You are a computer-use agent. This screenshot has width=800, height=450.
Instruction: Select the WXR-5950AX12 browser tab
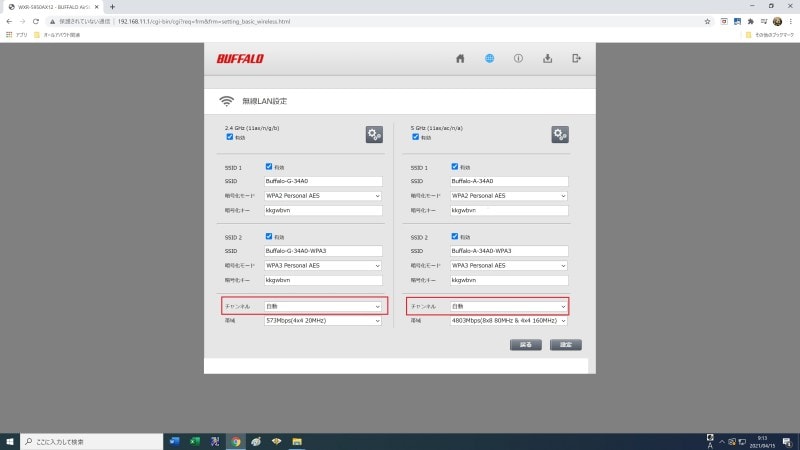[x=50, y=6]
